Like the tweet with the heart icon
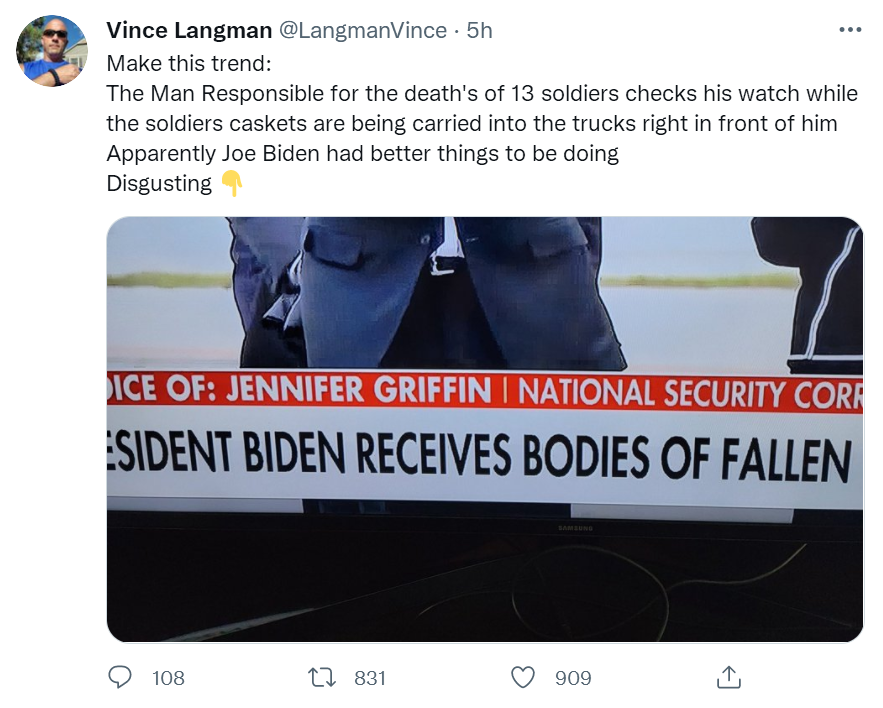The image size is (883, 708). coord(523,678)
